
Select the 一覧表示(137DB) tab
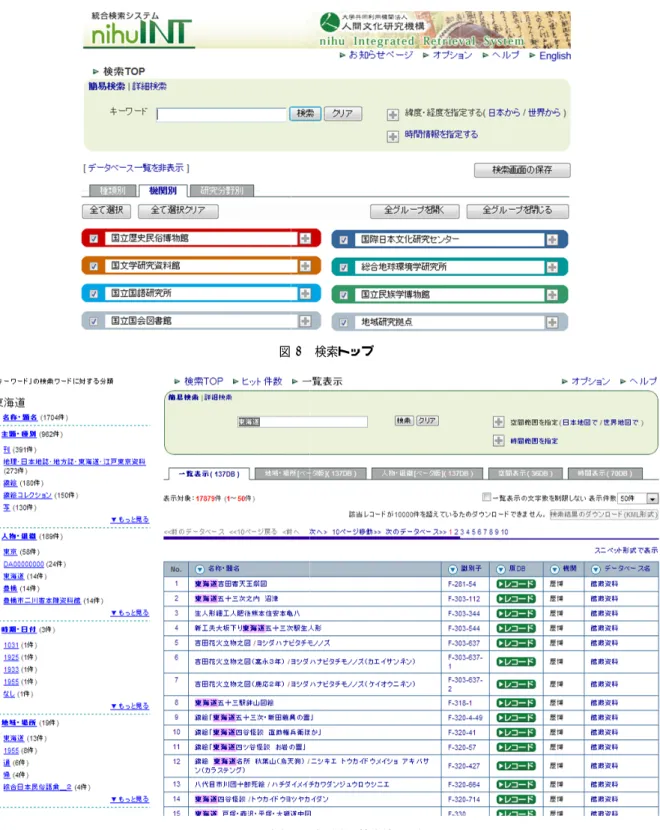coord(209,474)
